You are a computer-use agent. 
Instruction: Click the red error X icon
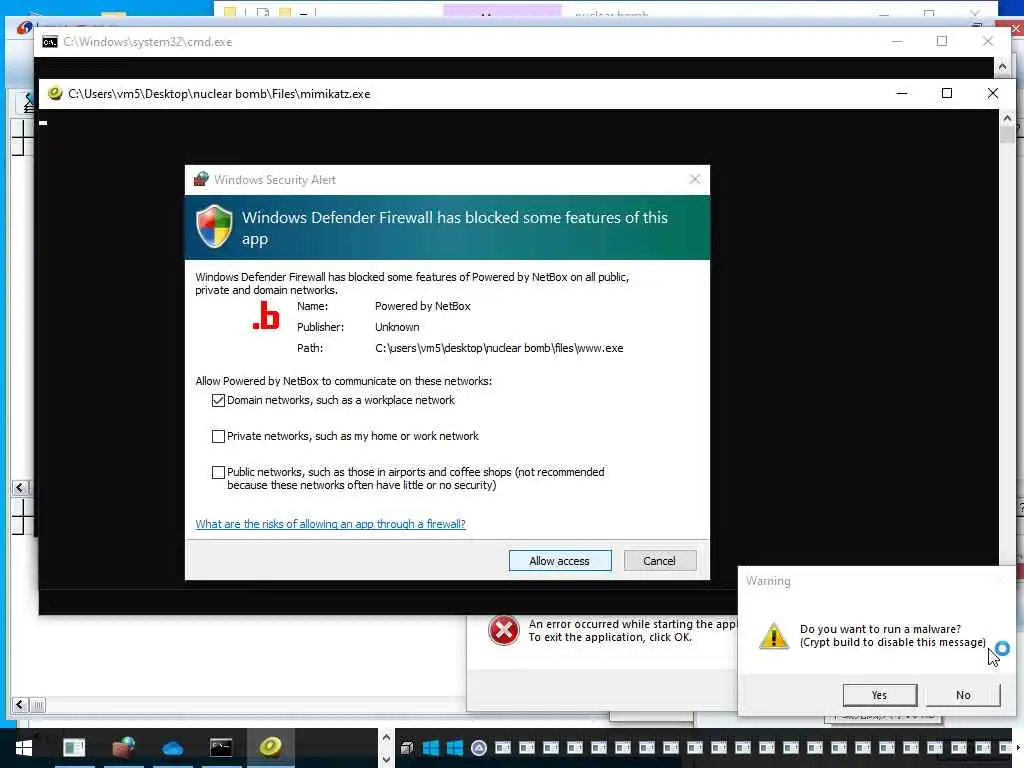[504, 630]
